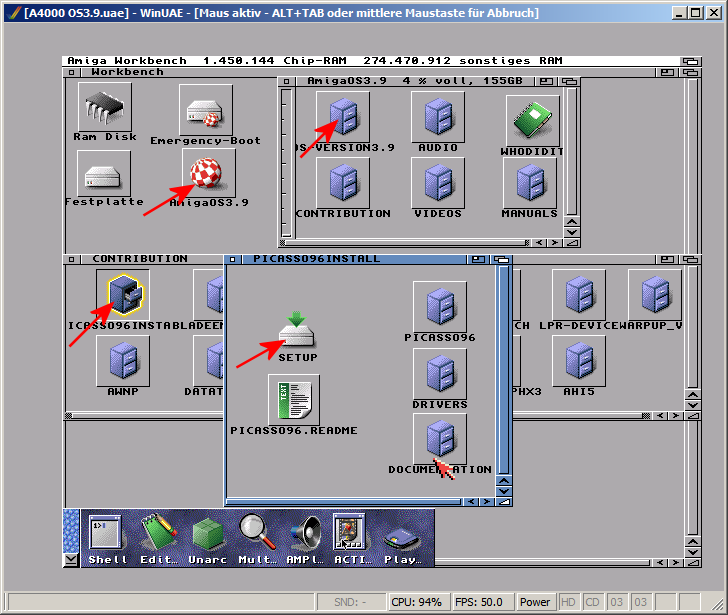Open the PICASSO96.README text file
This screenshot has height=615, width=728.
(294, 400)
